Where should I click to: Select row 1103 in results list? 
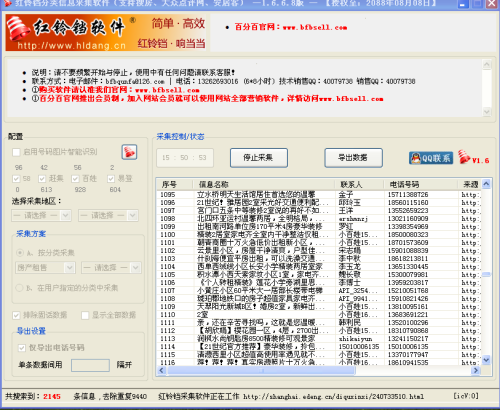[x=319, y=258]
